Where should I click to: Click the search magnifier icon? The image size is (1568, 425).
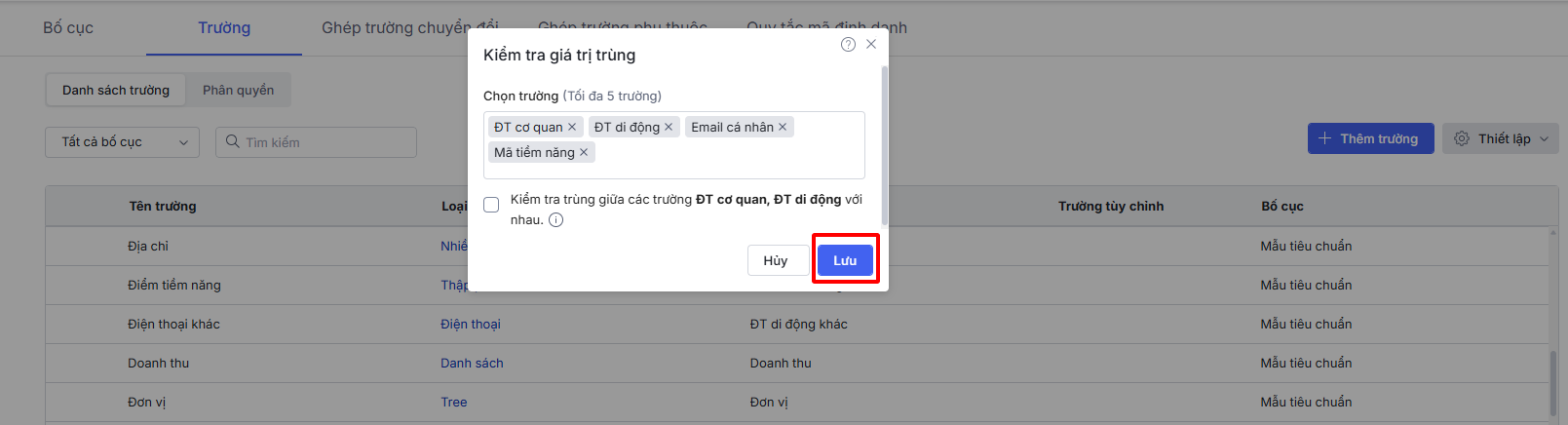pyautogui.click(x=233, y=142)
